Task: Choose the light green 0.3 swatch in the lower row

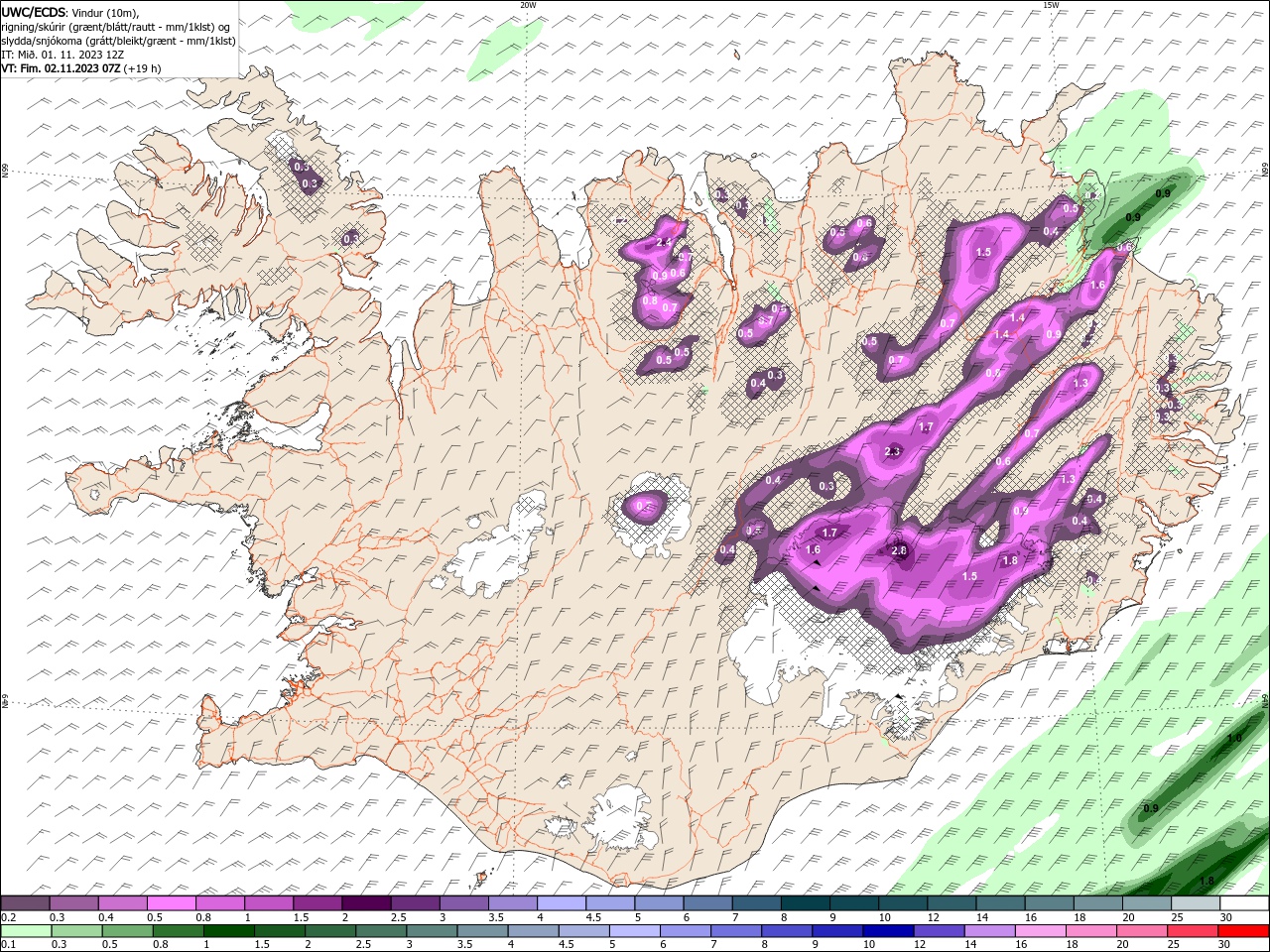Action: 75,931
